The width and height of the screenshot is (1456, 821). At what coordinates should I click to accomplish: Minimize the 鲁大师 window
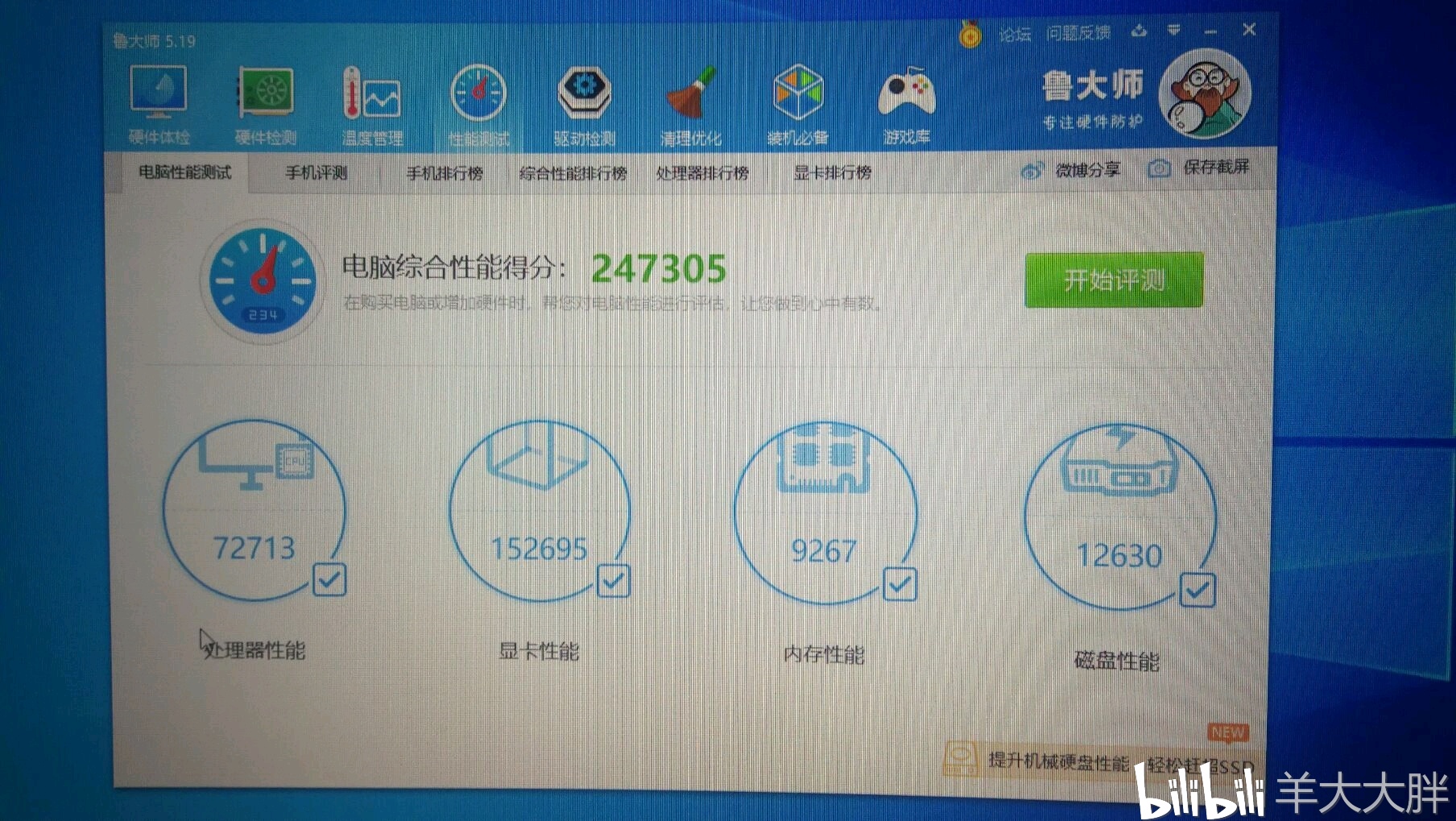tap(1210, 31)
